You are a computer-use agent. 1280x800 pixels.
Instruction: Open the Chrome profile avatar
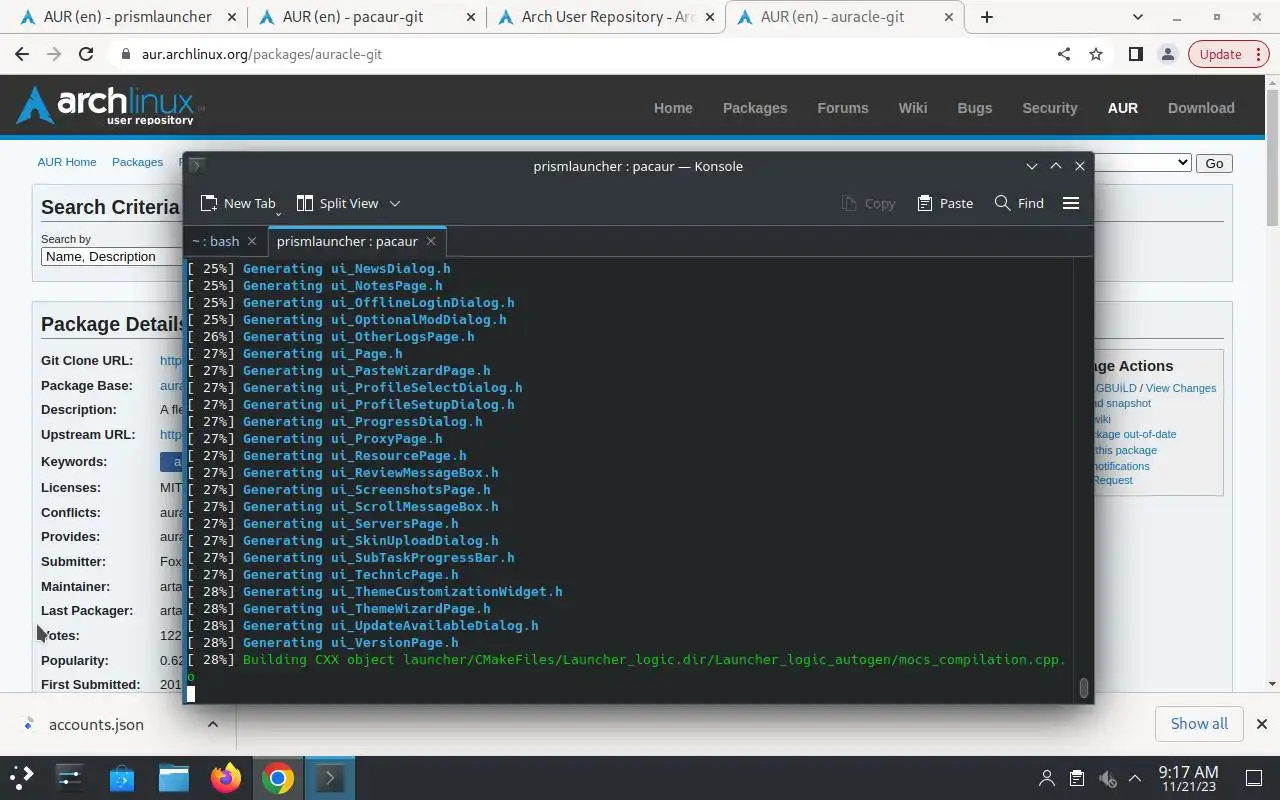click(x=1167, y=54)
